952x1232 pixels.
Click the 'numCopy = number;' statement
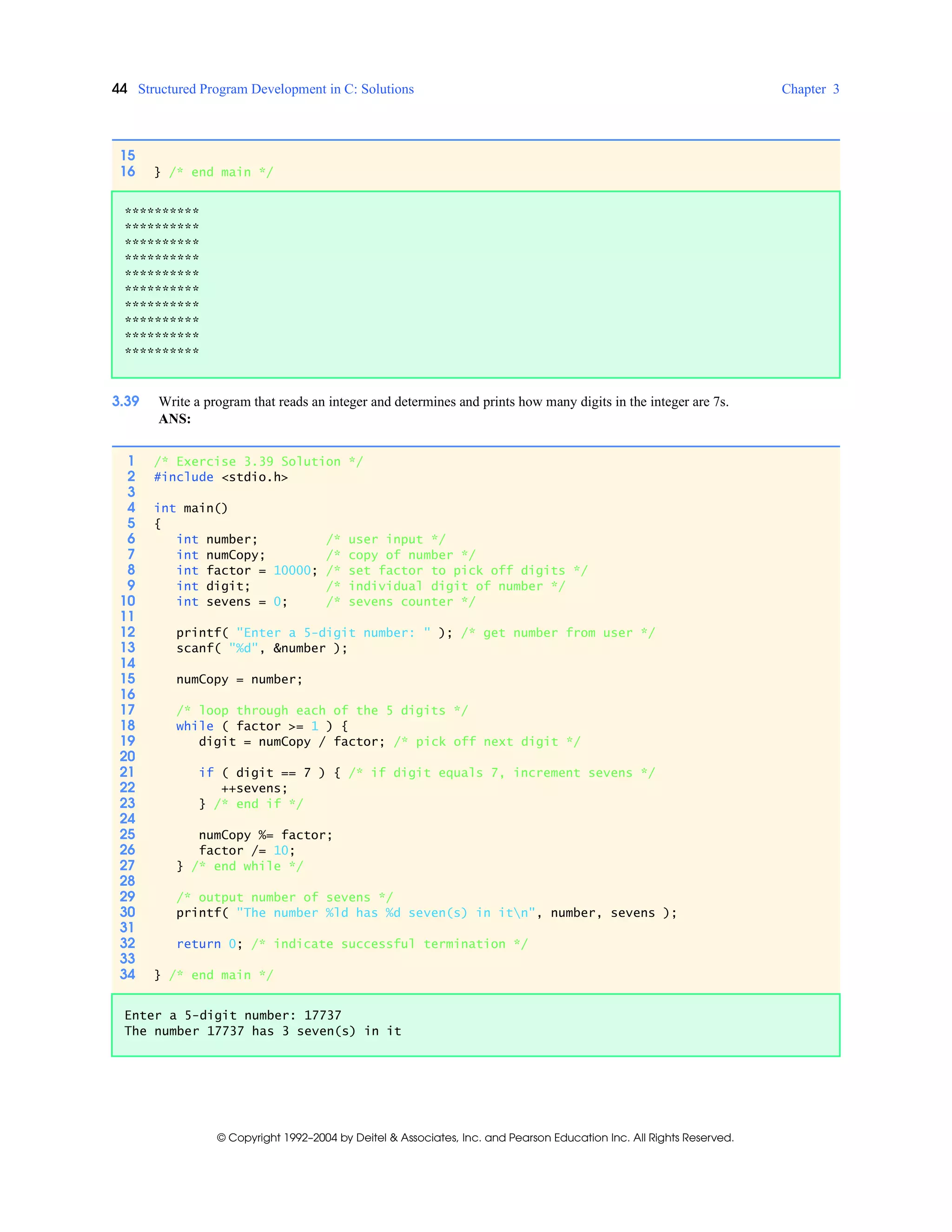240,680
